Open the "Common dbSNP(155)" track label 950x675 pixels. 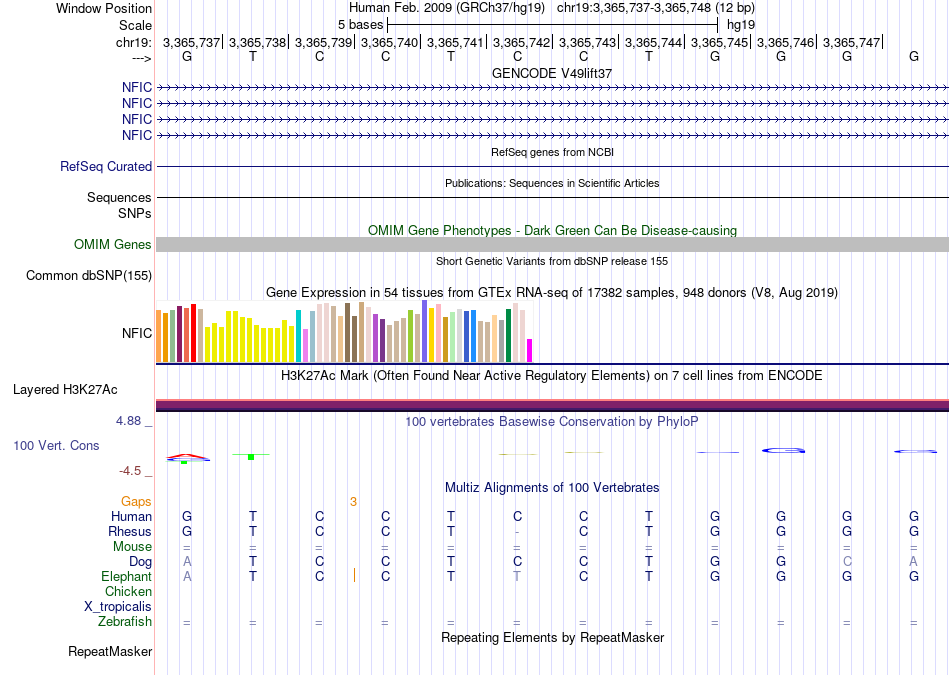(x=89, y=276)
